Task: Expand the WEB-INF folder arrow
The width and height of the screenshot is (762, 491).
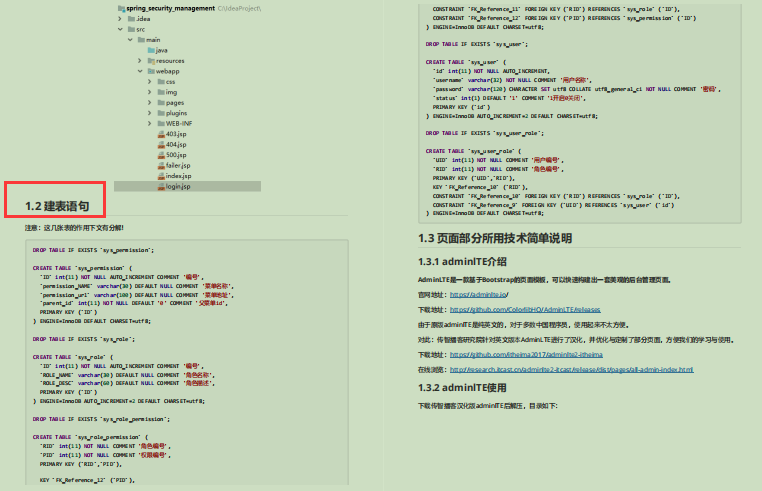Action: coord(150,123)
